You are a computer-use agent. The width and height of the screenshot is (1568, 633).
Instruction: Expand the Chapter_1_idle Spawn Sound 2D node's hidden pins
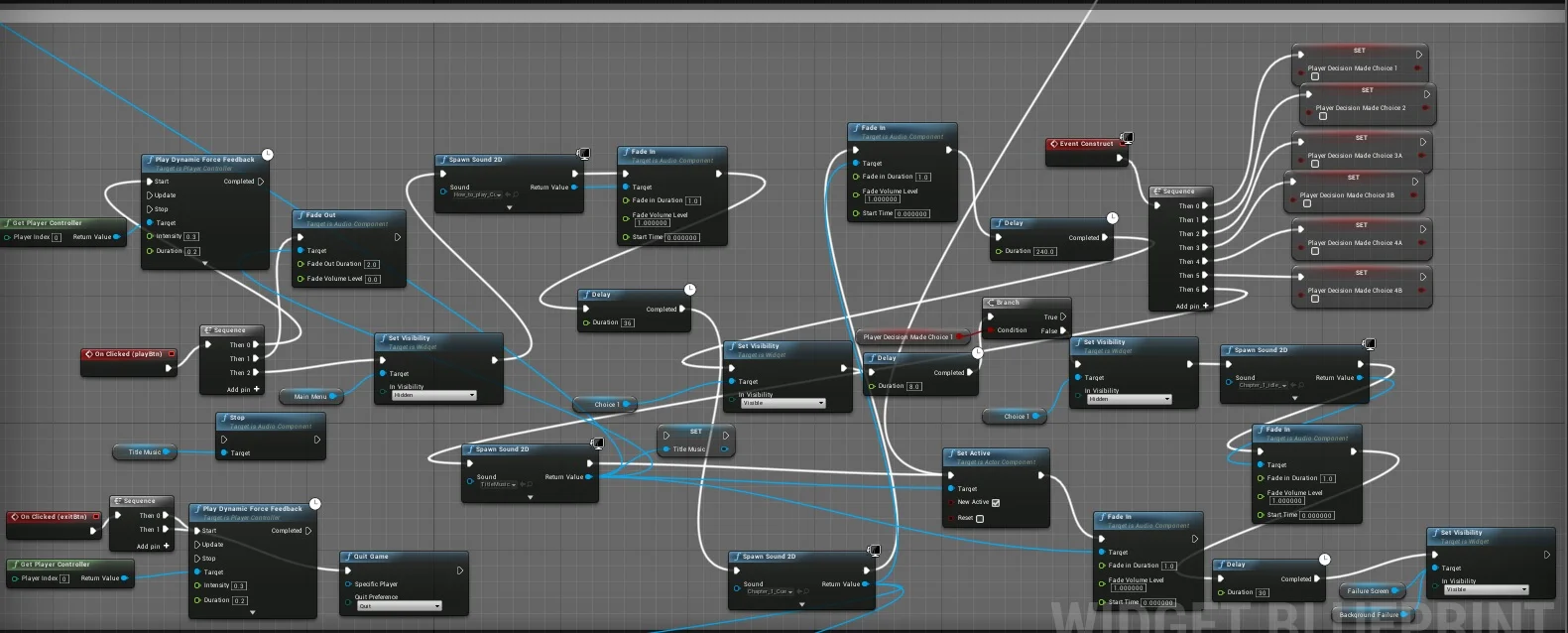1294,399
